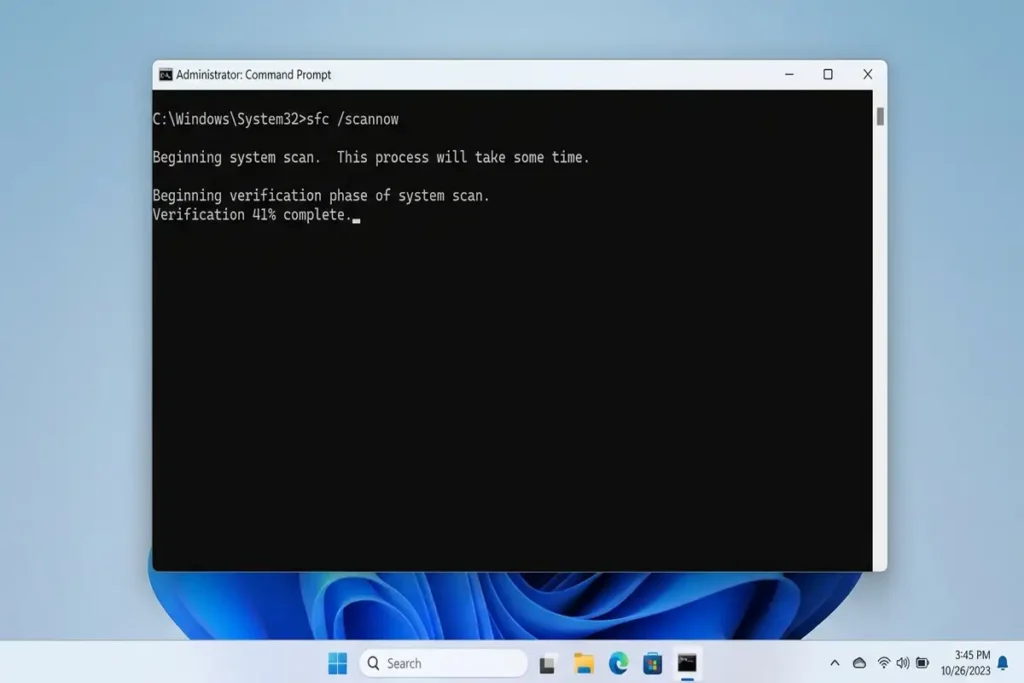Open Microsoft Edge from the taskbar
The image size is (1024, 683).
(x=618, y=663)
